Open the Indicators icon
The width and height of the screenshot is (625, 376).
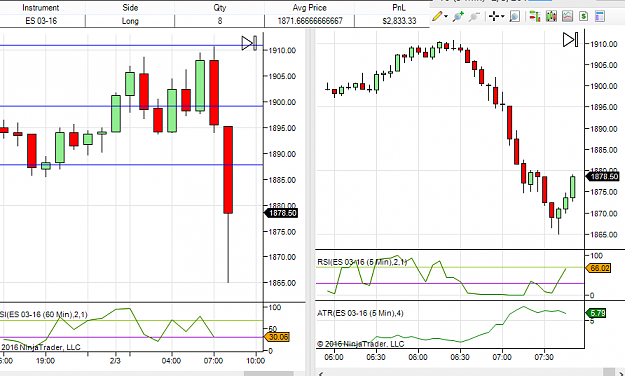567,16
